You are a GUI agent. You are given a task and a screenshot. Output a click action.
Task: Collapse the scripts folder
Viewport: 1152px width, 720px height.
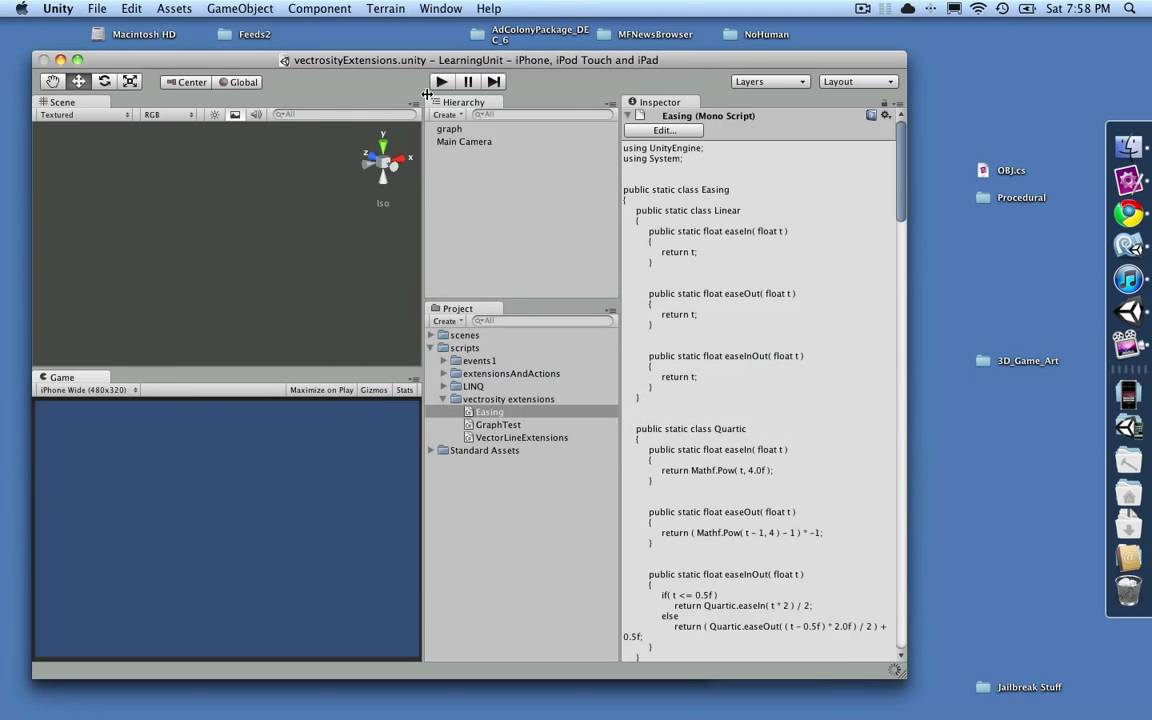click(x=431, y=348)
